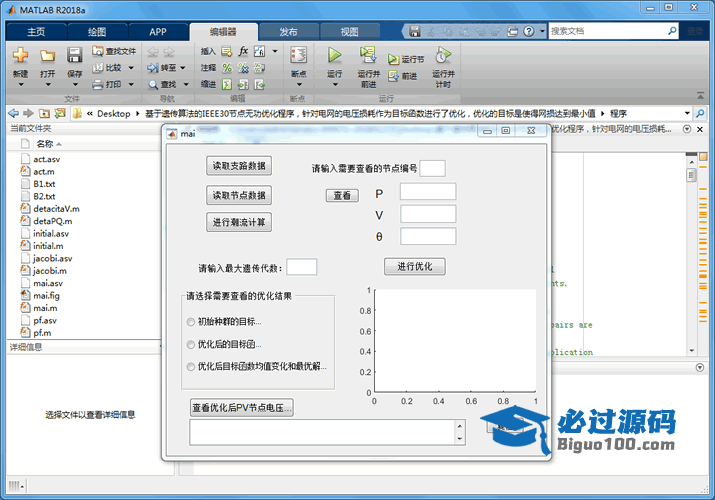Open the 打开 dropdown arrow
The image size is (715, 500).
(47, 85)
